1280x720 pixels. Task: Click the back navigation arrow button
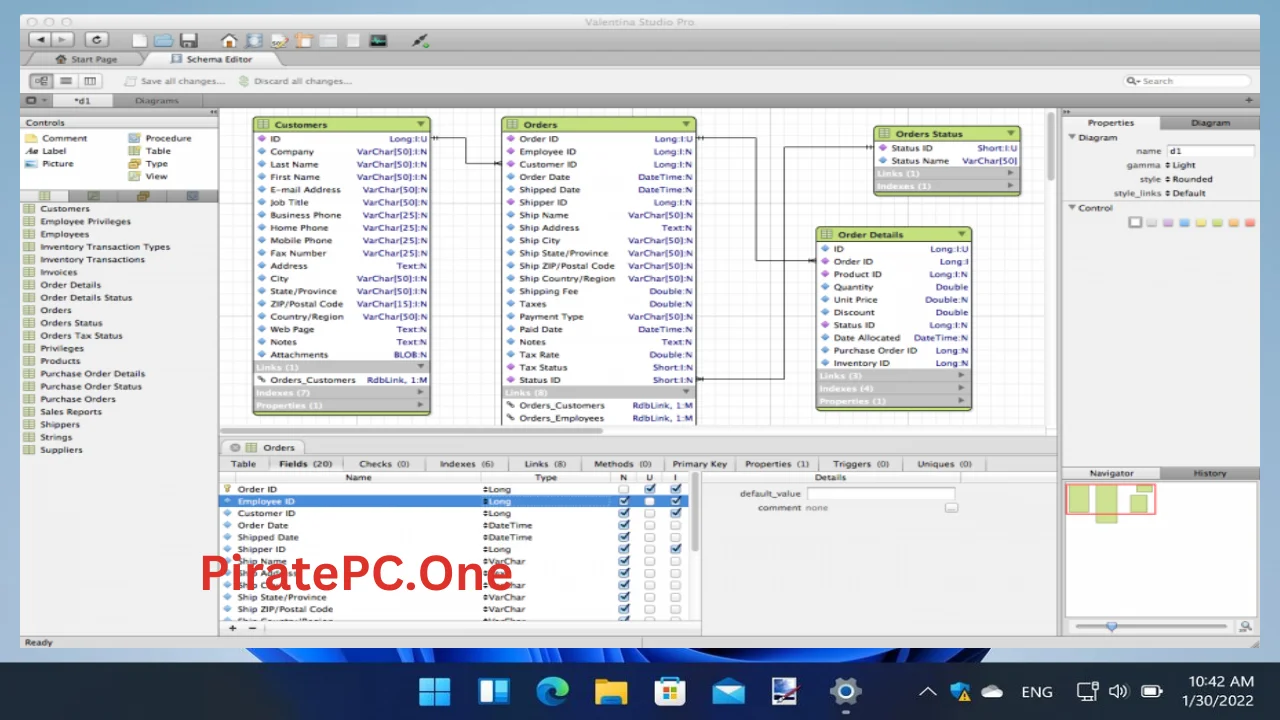point(39,40)
